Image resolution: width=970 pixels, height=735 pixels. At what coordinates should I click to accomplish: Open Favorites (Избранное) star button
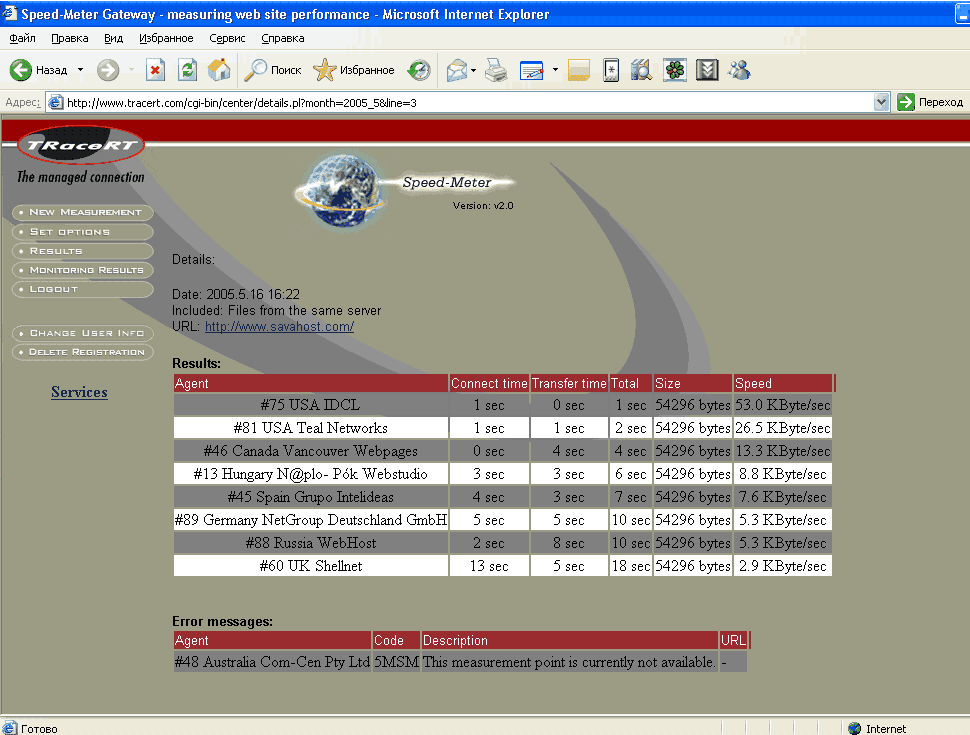click(353, 70)
